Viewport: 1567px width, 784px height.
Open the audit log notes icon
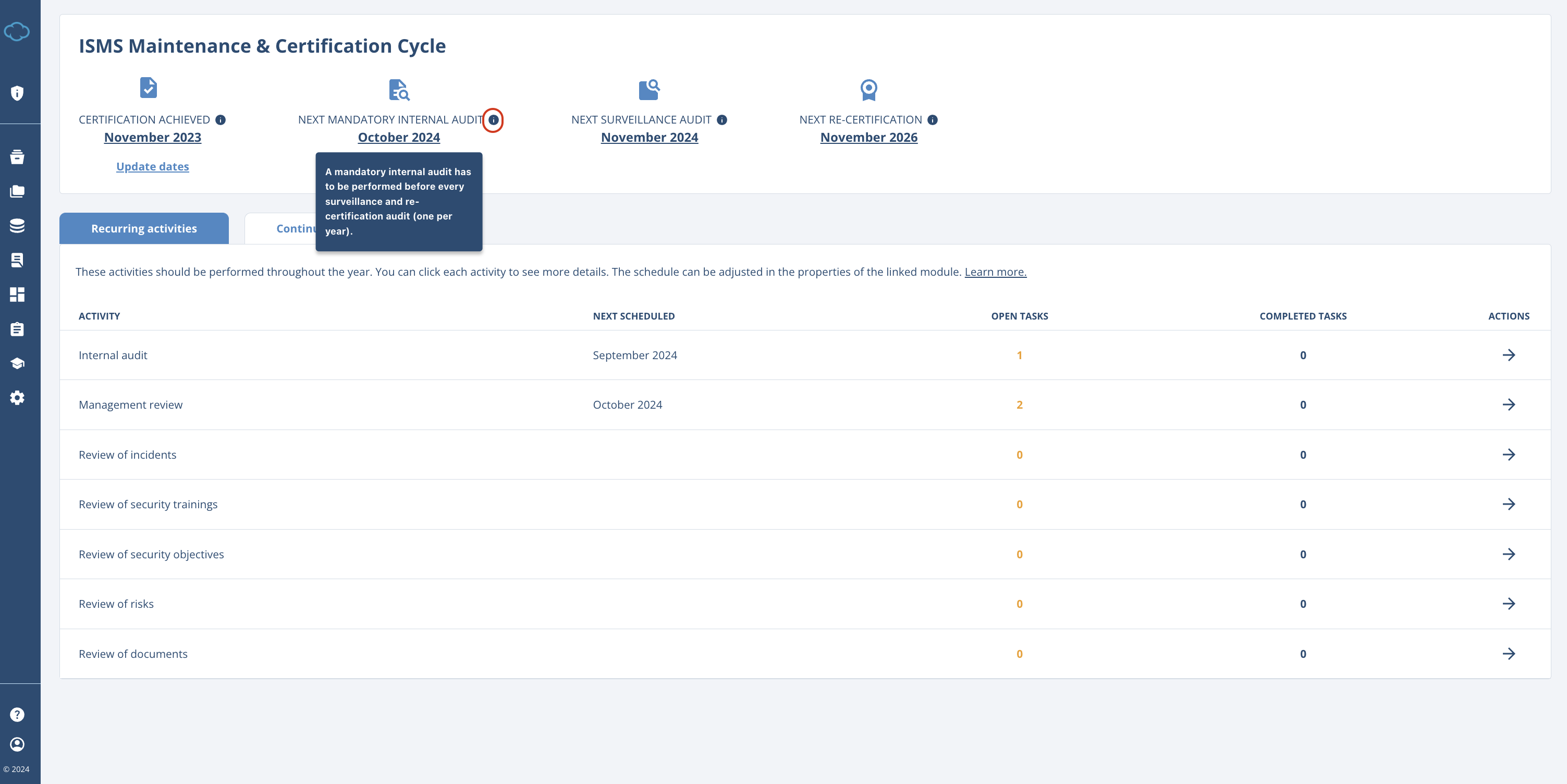coord(18,260)
